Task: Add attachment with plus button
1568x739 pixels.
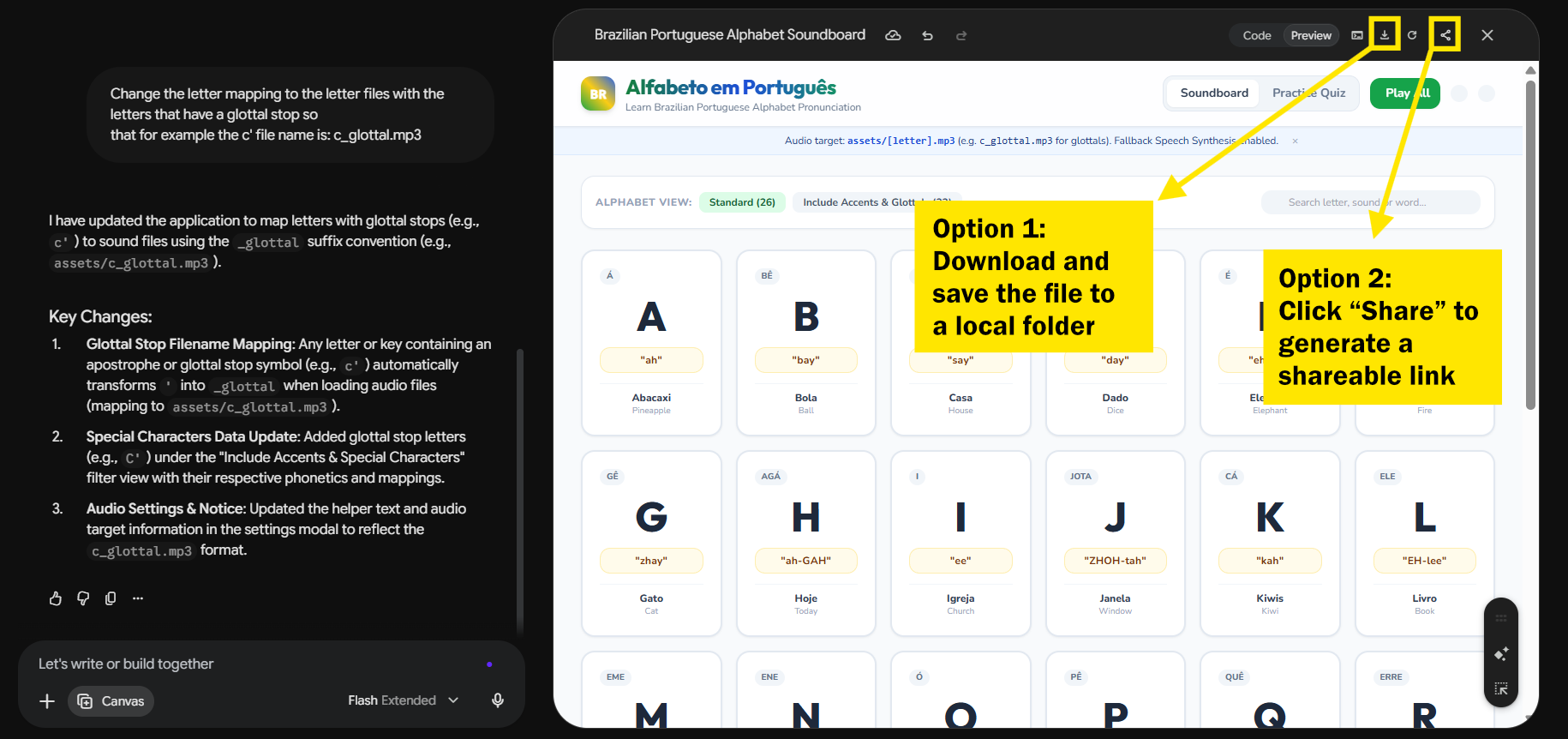Action: 47,701
